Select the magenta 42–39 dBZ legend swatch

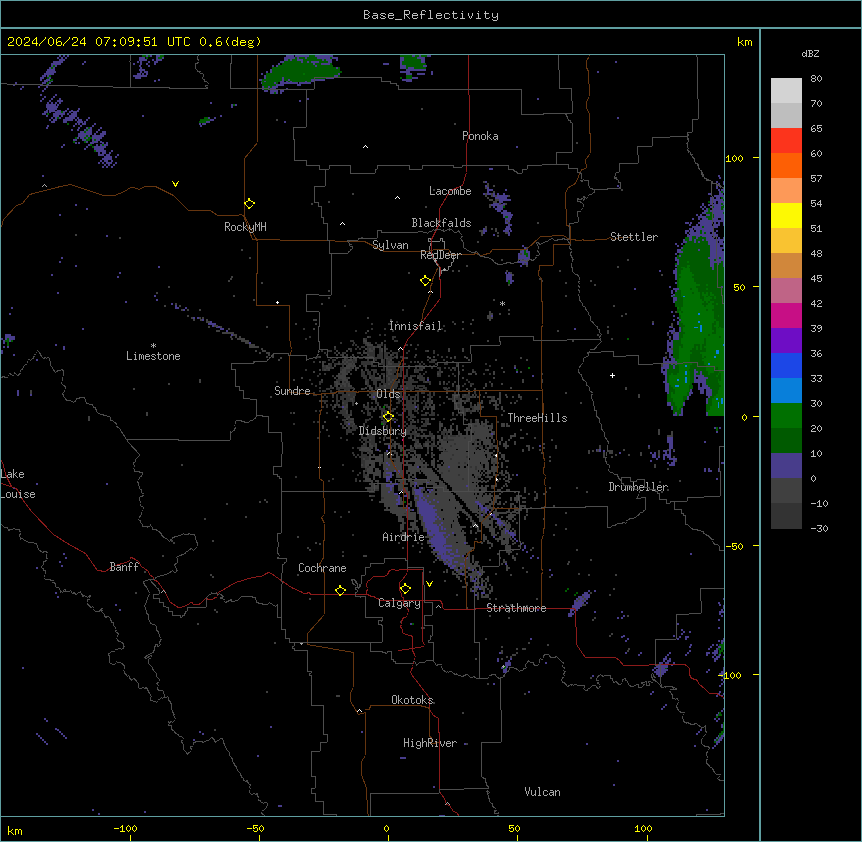pos(786,315)
